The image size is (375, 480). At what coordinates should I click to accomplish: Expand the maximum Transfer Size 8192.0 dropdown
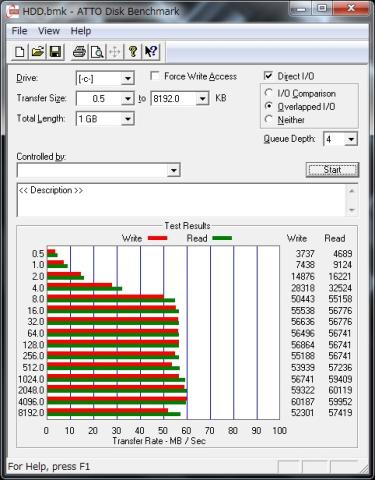(202, 99)
